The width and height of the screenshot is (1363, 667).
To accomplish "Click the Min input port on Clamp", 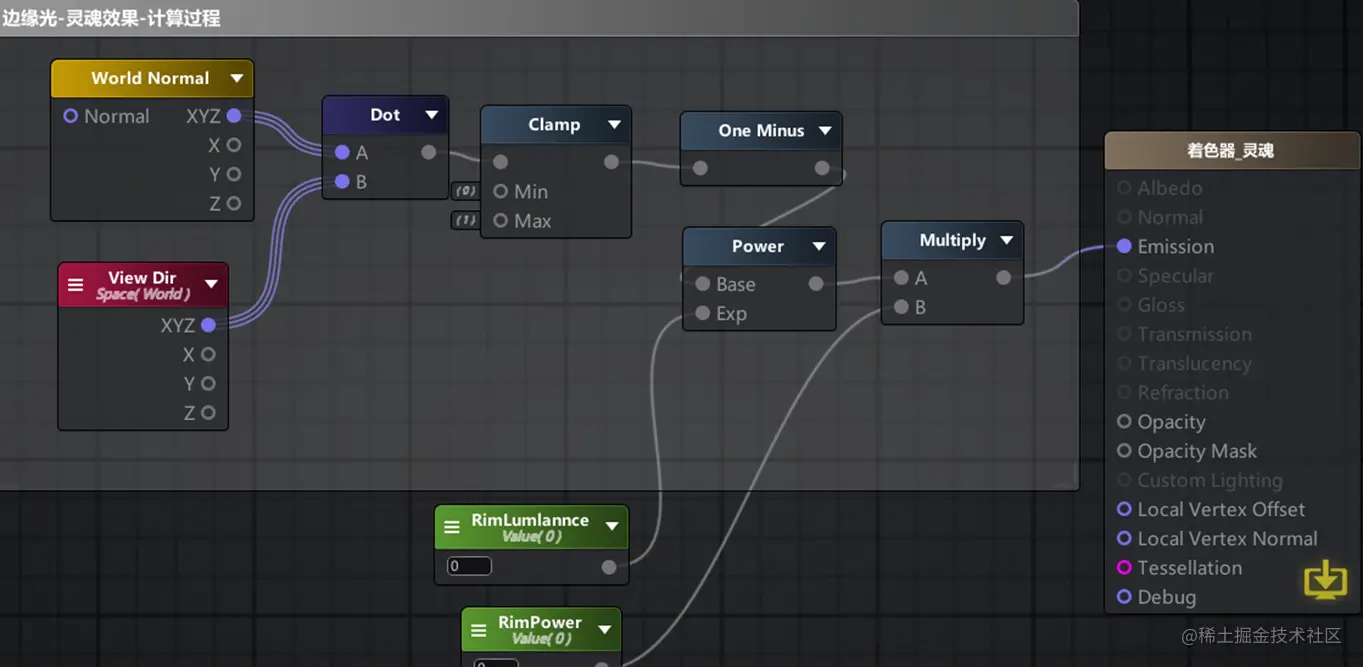I will point(500,191).
